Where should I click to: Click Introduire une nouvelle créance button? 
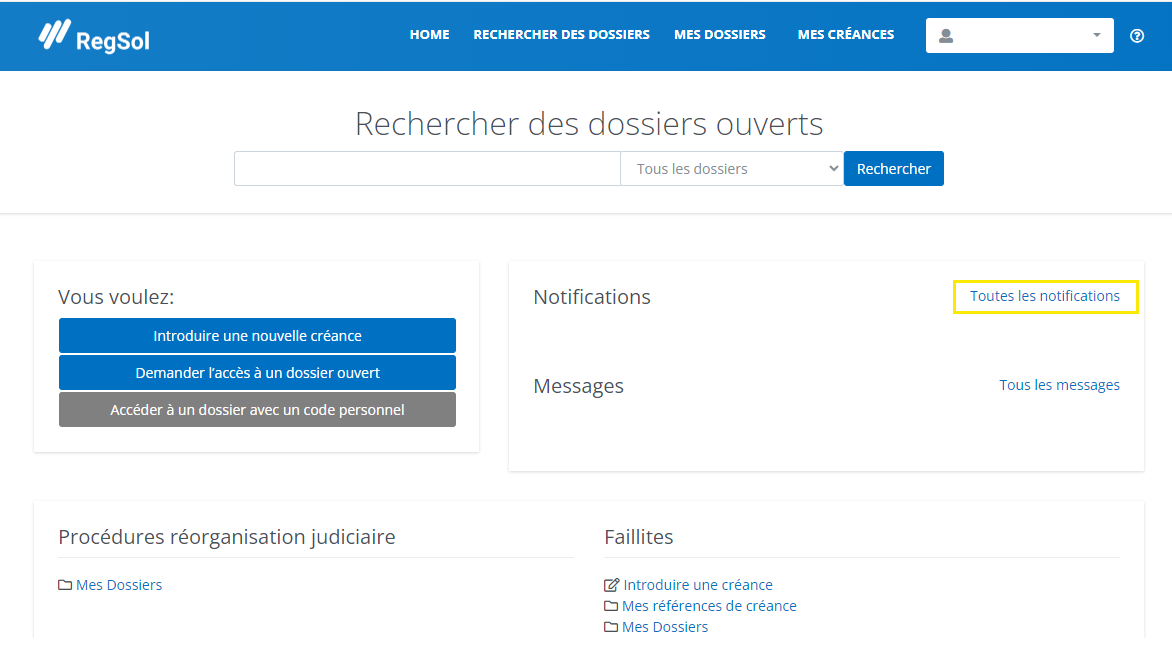(257, 336)
